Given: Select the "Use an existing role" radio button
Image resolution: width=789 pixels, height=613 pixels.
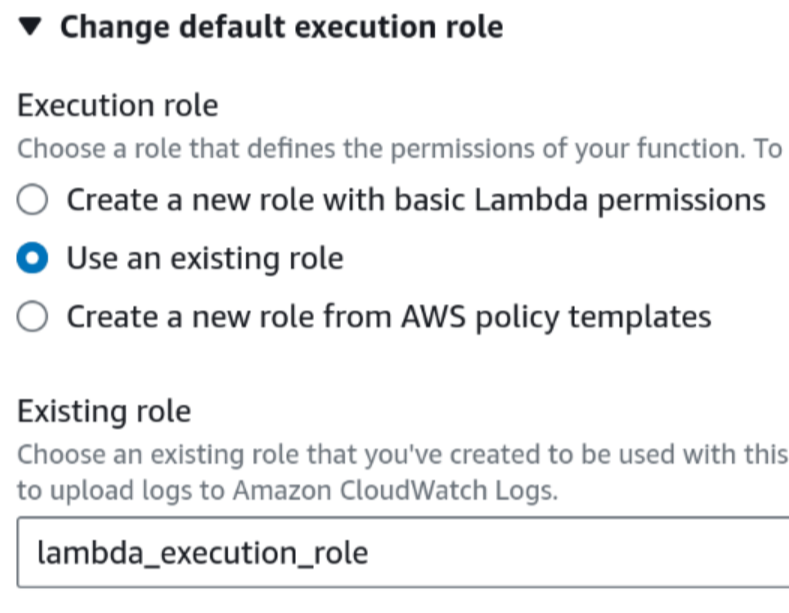Looking at the screenshot, I should coord(33,259).
